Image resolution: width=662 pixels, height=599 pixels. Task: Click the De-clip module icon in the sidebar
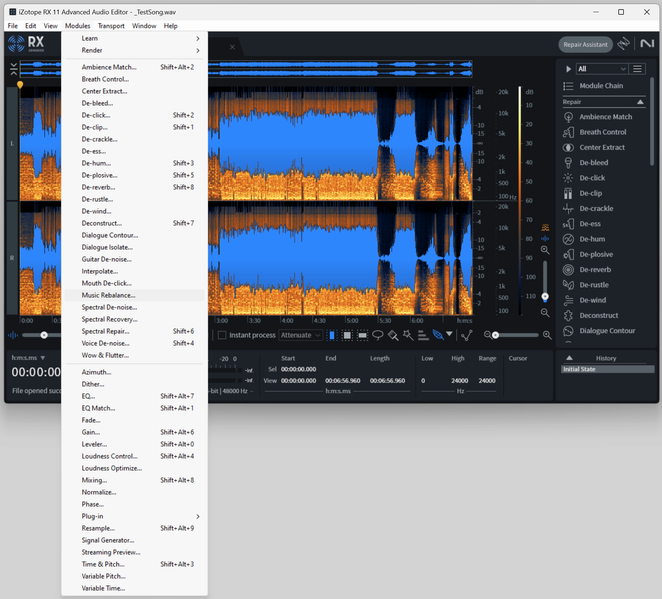[568, 193]
